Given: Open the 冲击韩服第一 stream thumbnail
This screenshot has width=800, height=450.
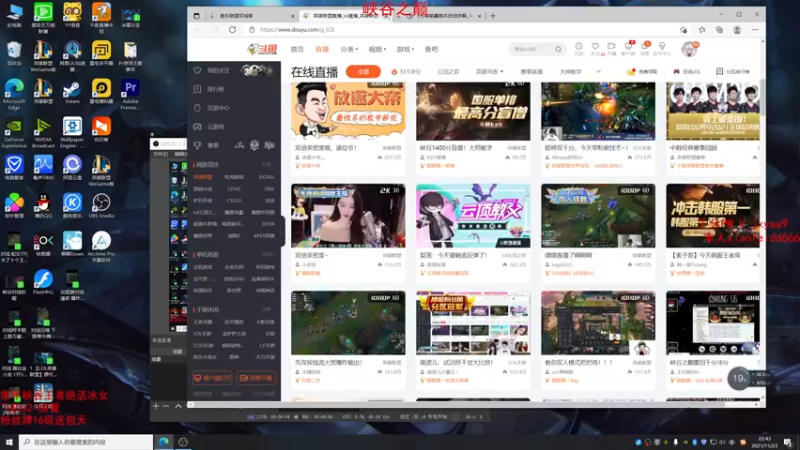Looking at the screenshot, I should [713, 215].
